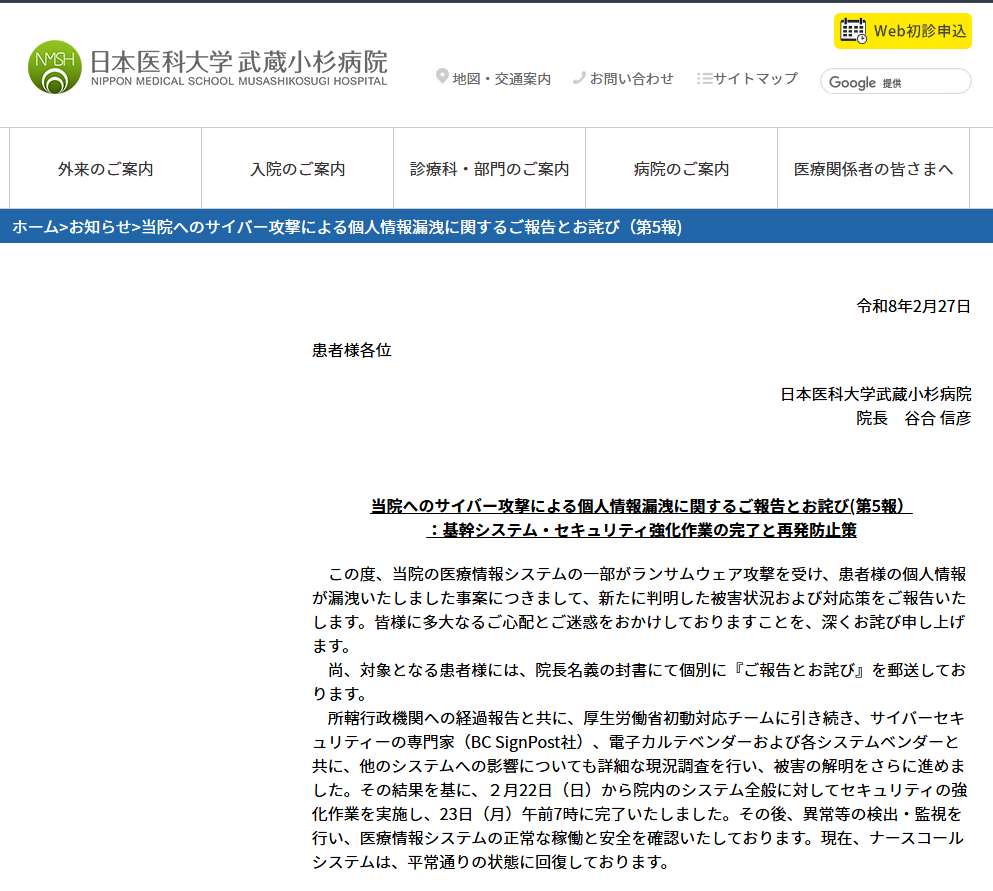Open the 地図・交通案内 link
This screenshot has width=993, height=891.
pyautogui.click(x=501, y=79)
